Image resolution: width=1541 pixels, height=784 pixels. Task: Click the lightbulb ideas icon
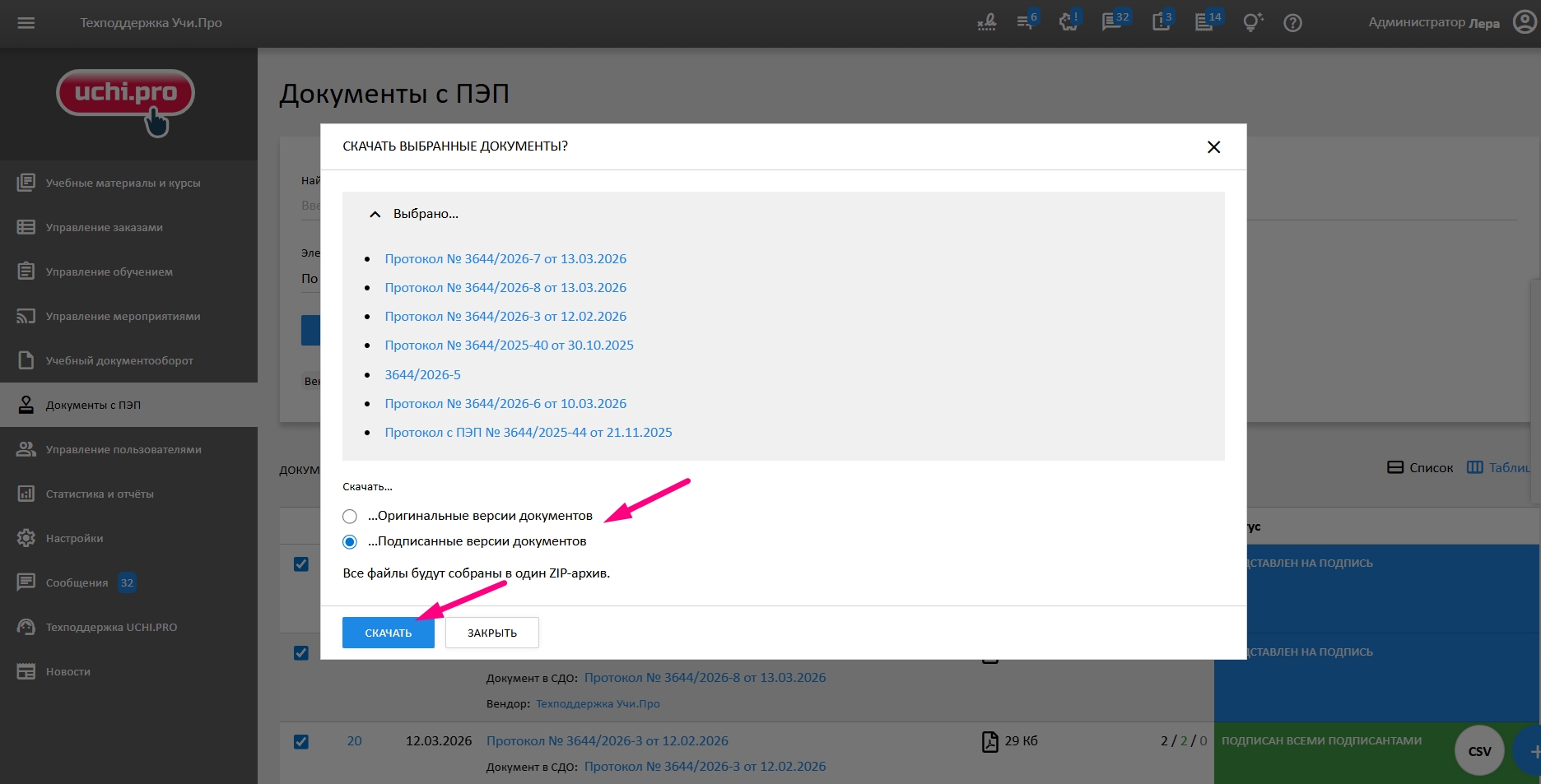pyautogui.click(x=1252, y=23)
